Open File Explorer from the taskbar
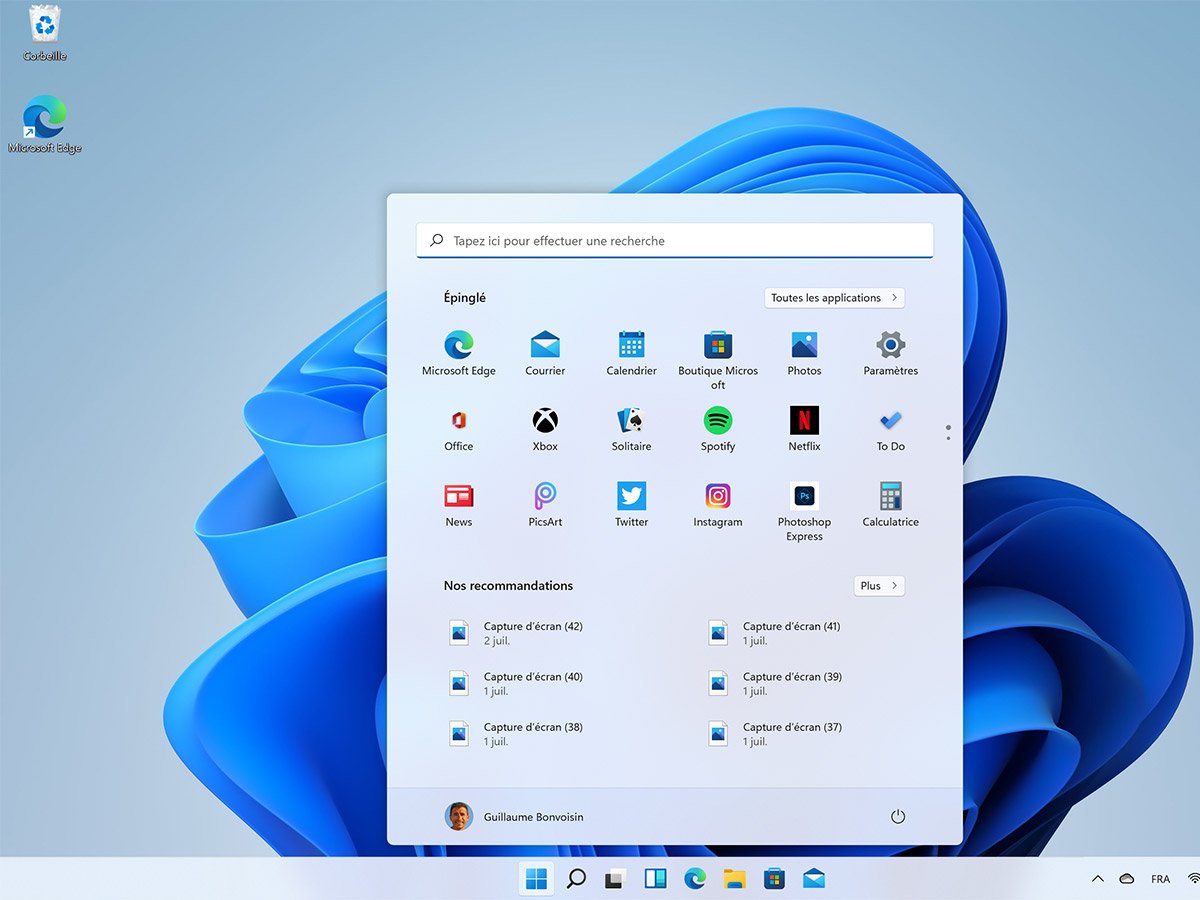Screen dimensions: 1200x900 point(735,879)
